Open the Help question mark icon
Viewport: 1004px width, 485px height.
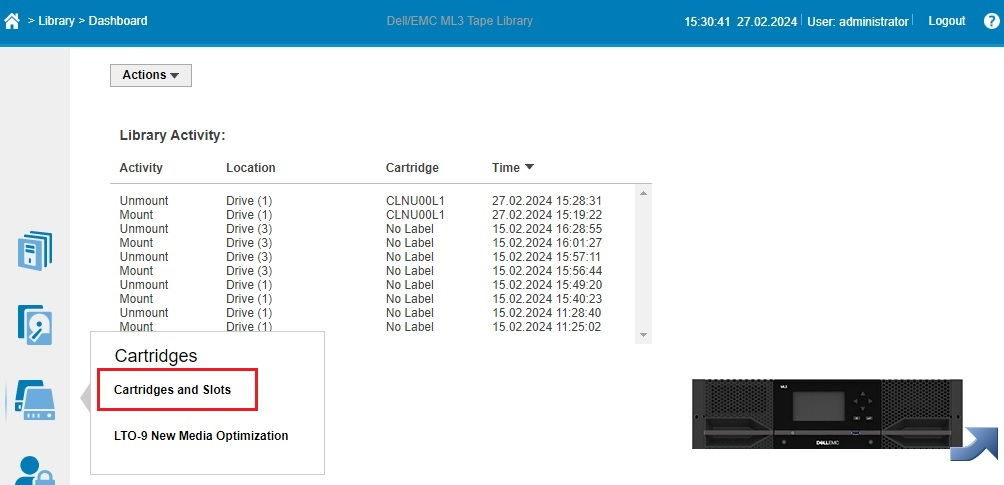pos(991,21)
